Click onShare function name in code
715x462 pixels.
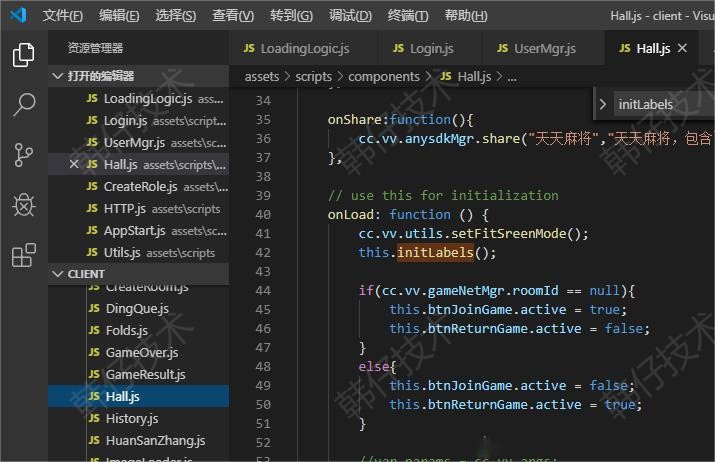354,119
